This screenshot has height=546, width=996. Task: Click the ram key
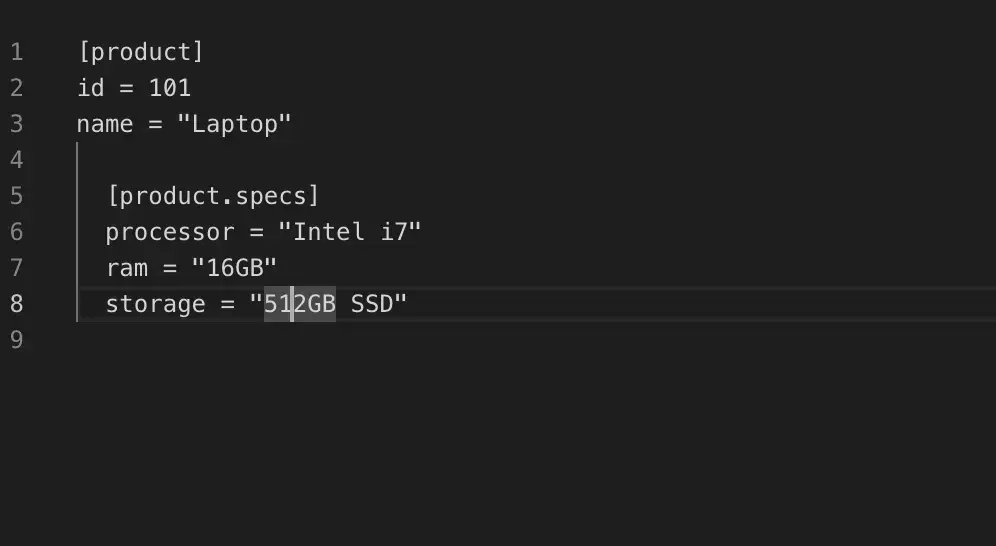point(126,268)
